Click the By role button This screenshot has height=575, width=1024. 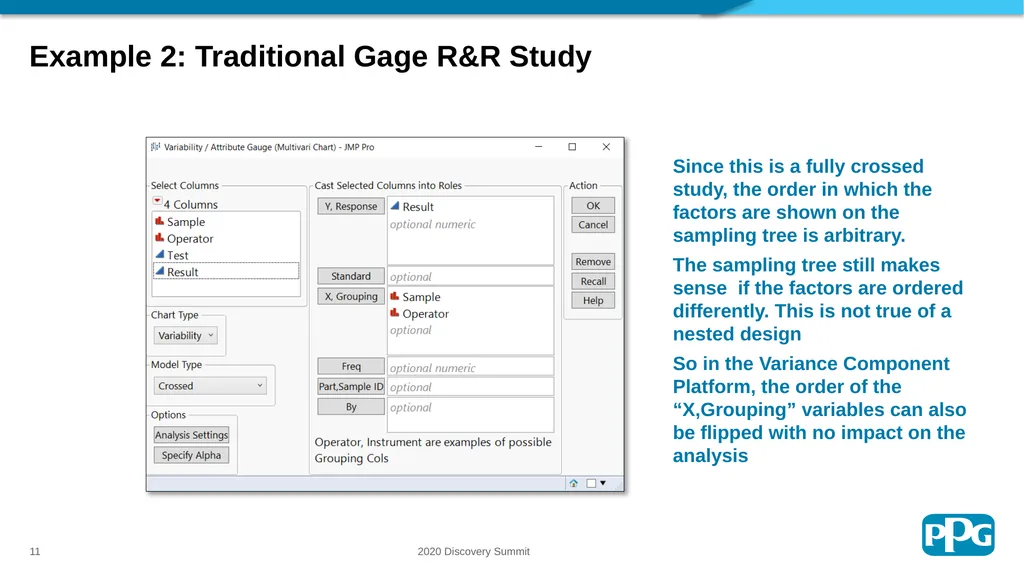351,407
